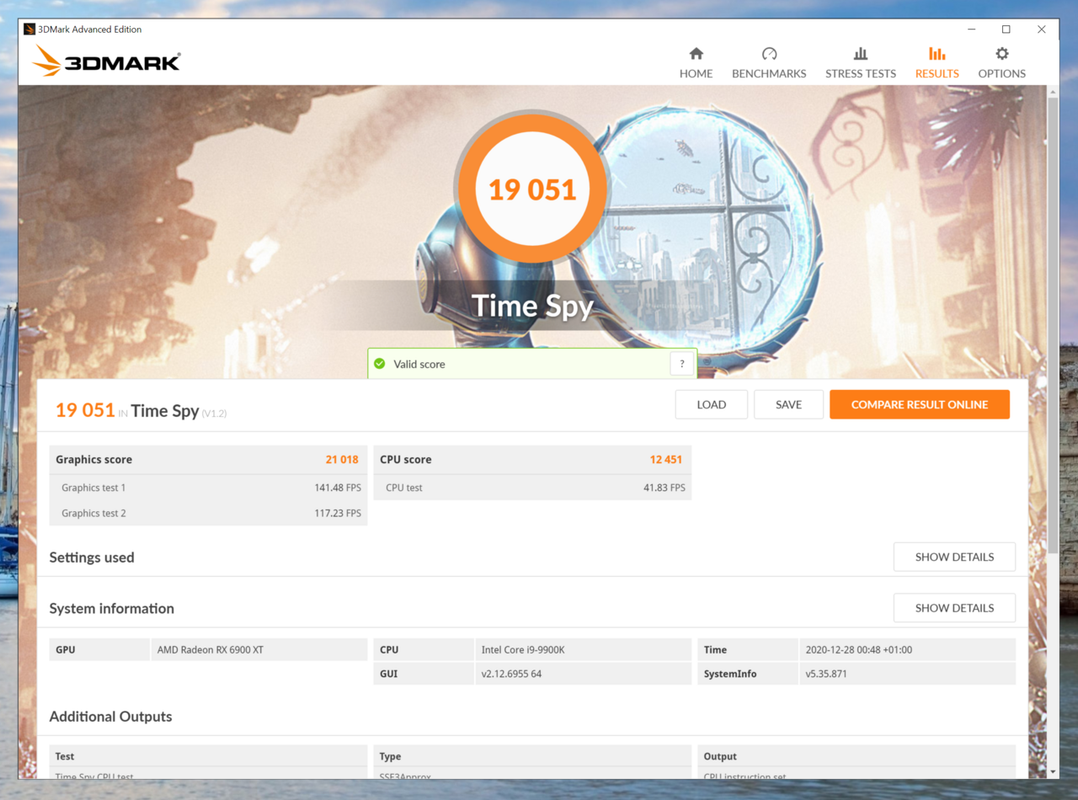Click the time value 2020-12-28 00:48

coord(908,649)
